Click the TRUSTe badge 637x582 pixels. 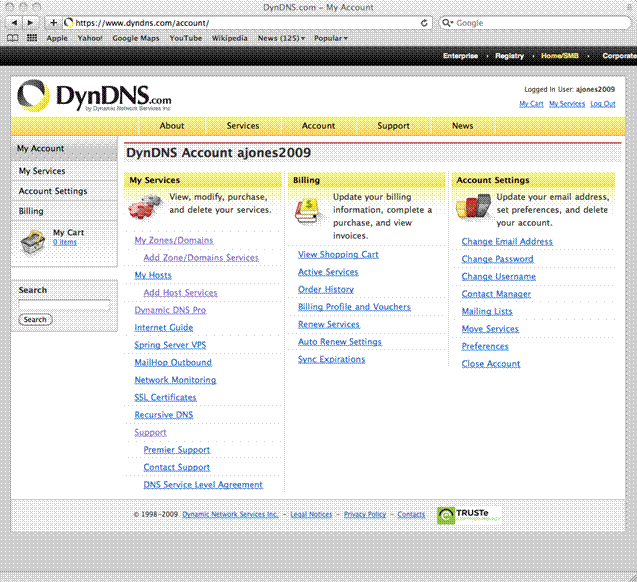coord(468,515)
